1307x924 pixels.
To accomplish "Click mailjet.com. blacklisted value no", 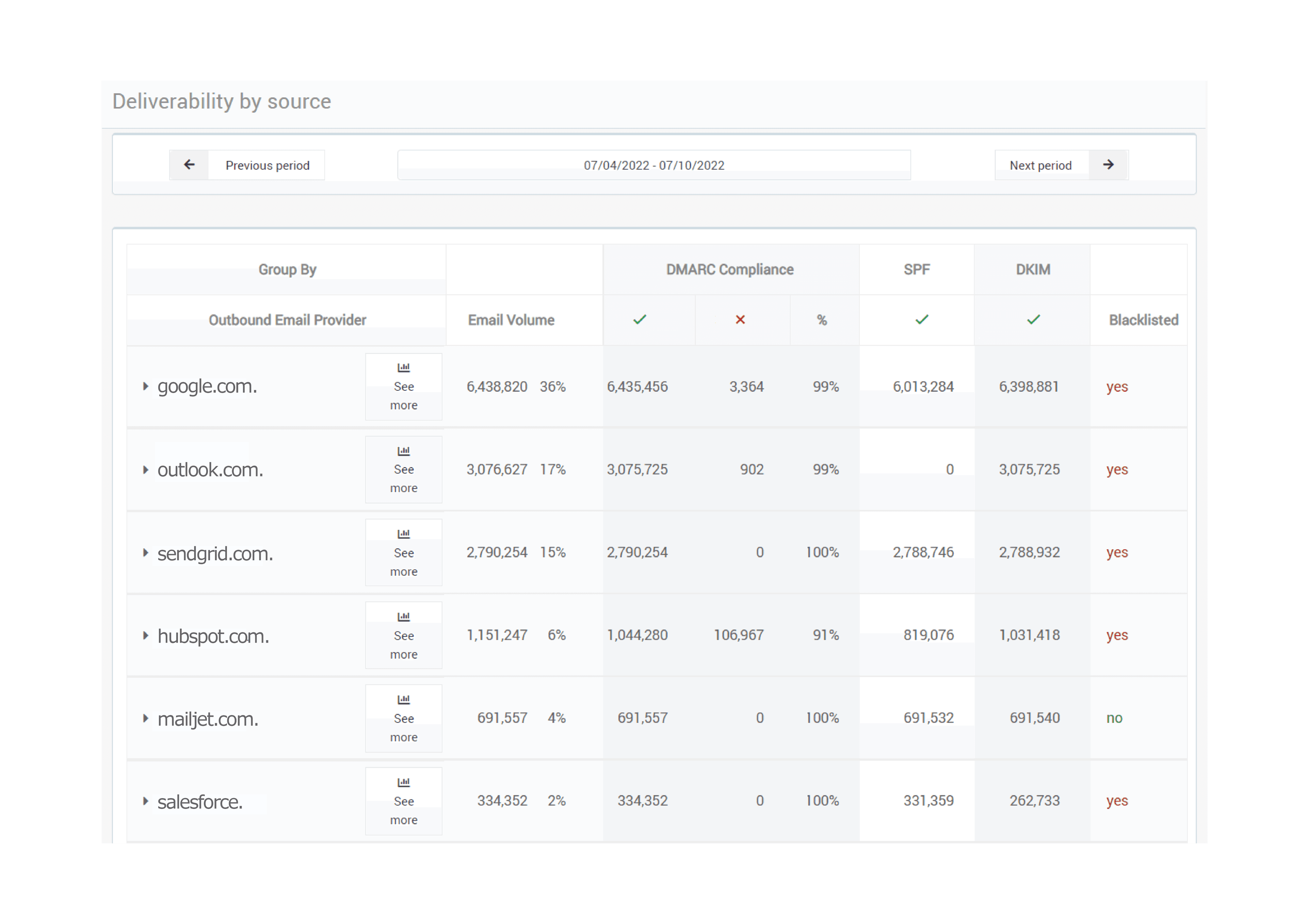I will [x=1114, y=718].
